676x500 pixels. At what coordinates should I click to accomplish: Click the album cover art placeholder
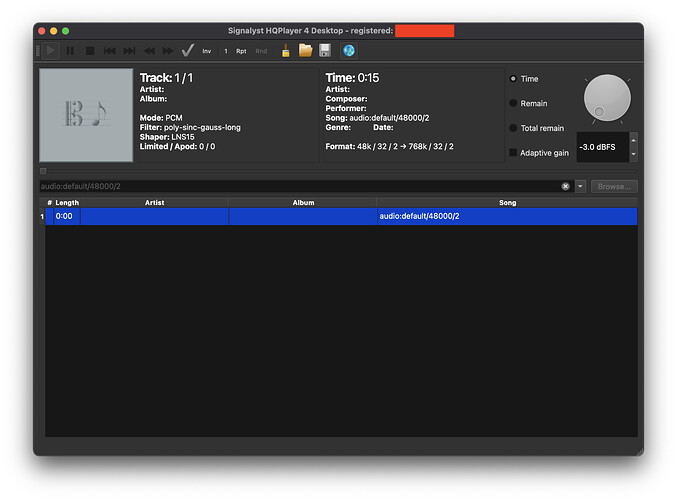86,115
